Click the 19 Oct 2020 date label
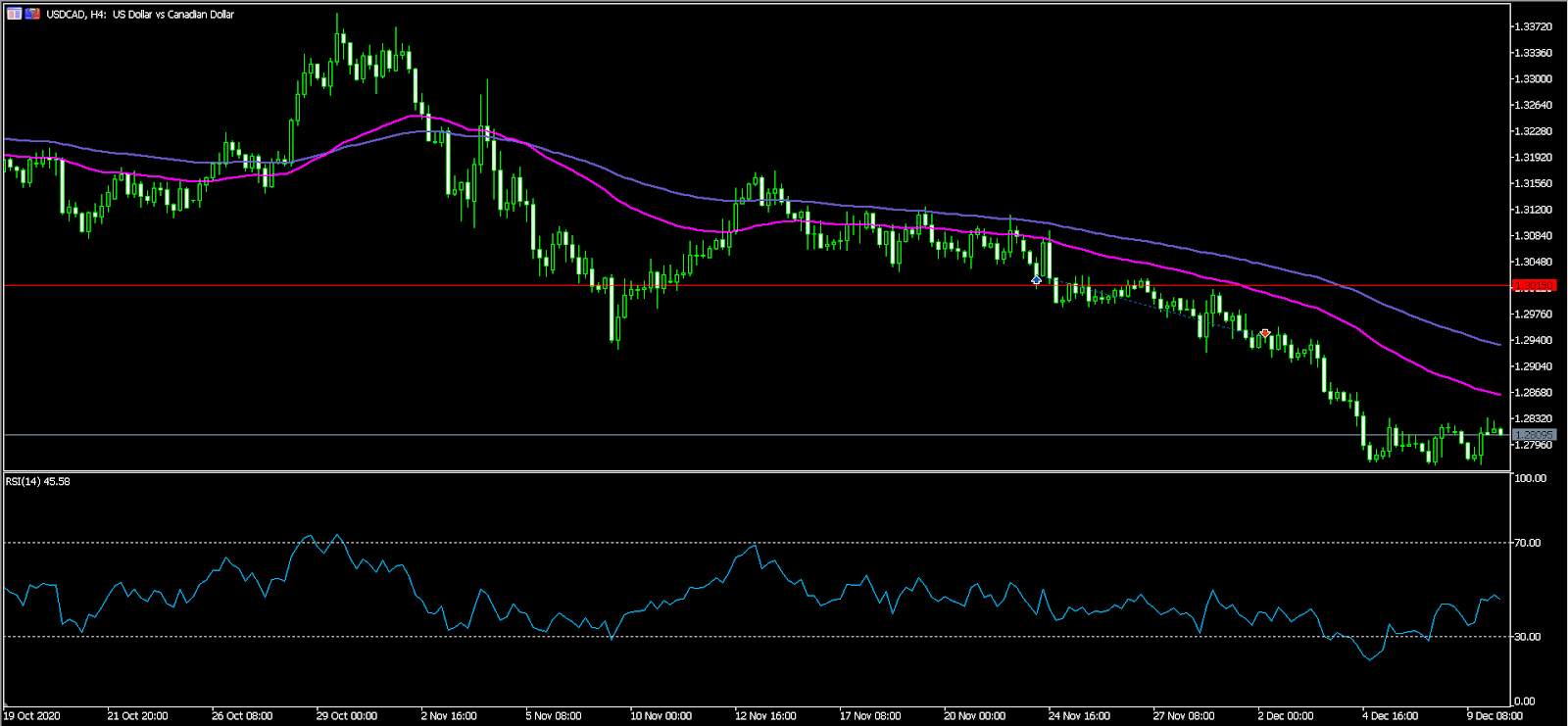This screenshot has height=726, width=1568. click(31, 716)
